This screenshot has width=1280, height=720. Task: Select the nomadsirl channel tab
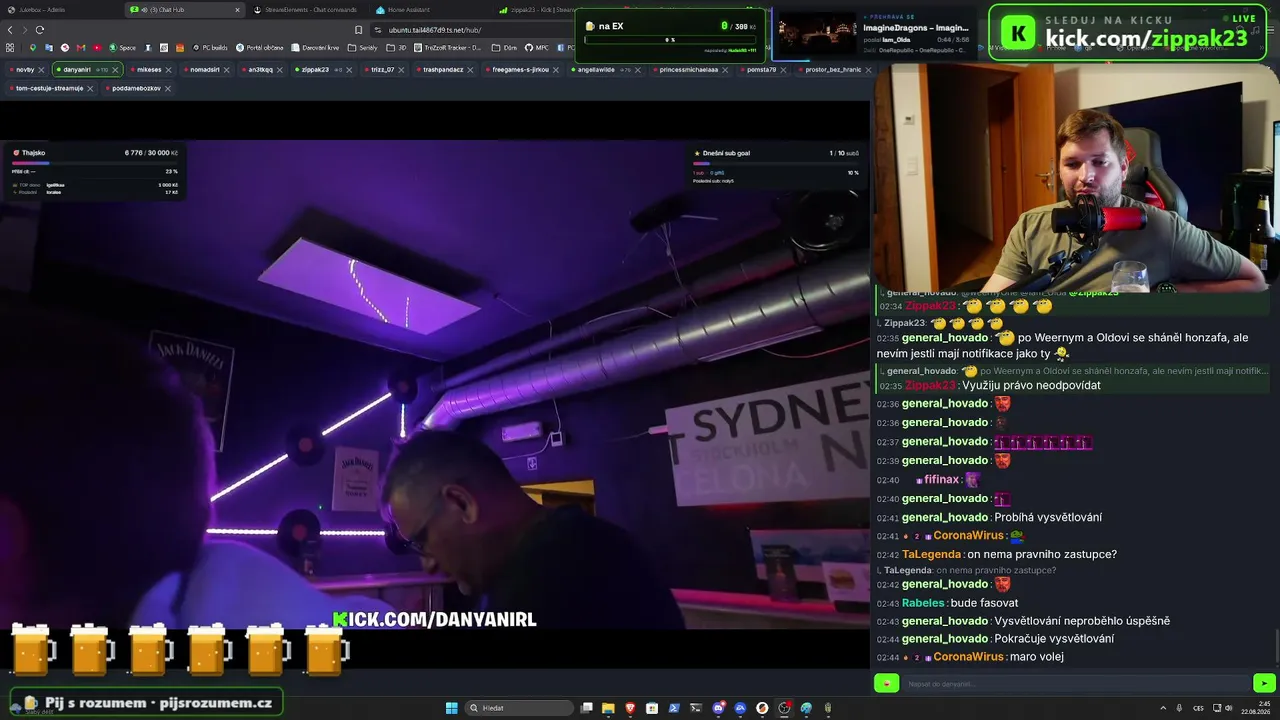pos(205,70)
